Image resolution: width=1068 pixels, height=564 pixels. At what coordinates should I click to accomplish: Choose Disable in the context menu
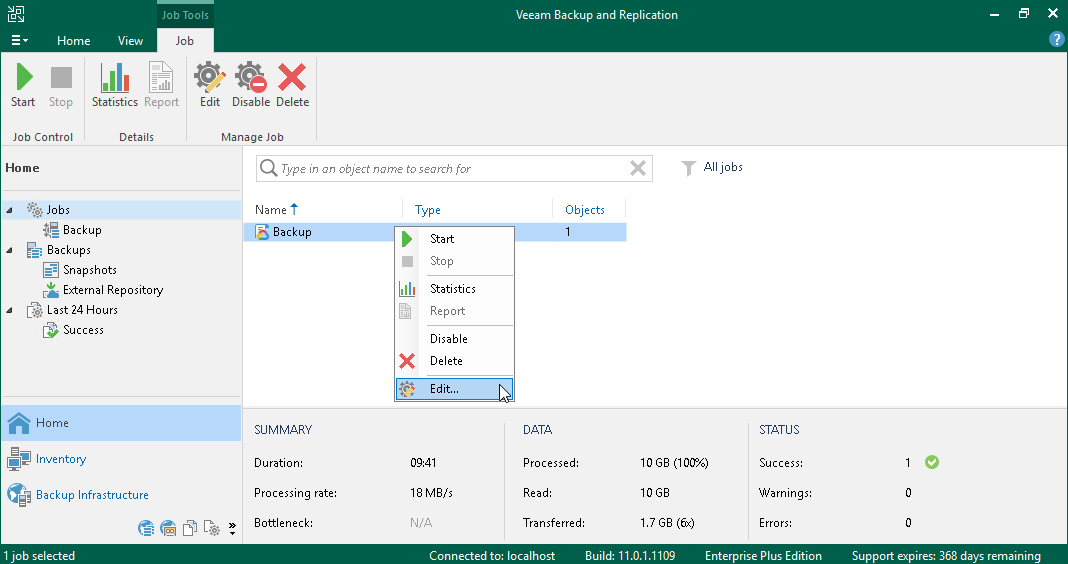(454, 339)
